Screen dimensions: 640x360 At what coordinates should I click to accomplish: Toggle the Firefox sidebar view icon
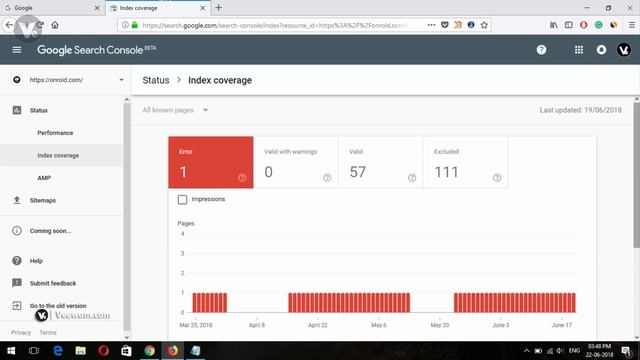pyautogui.click(x=569, y=25)
